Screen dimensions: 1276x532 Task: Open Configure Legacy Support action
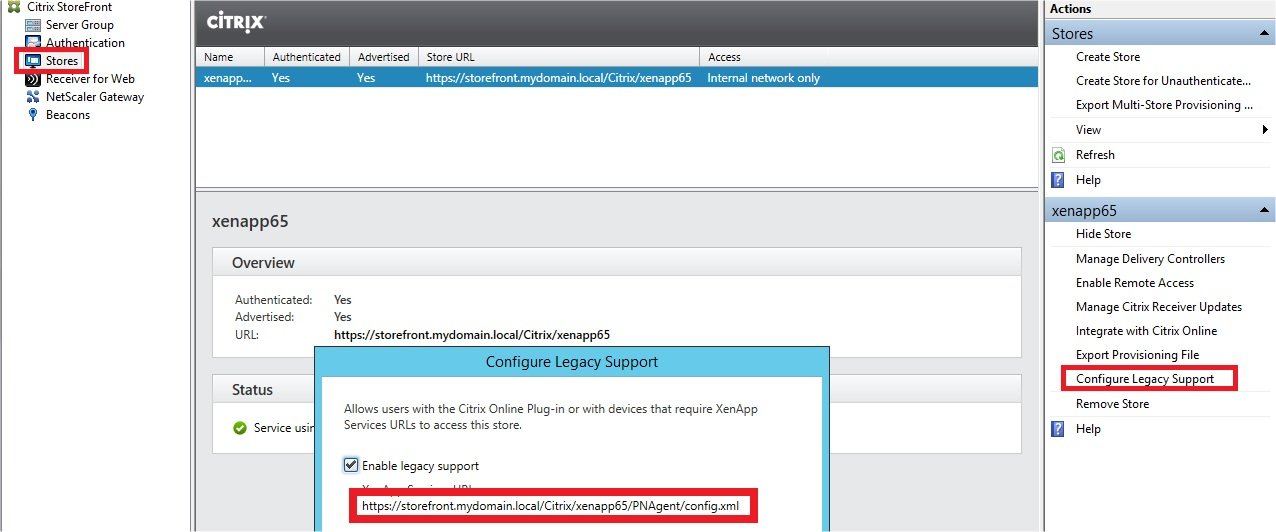[x=1144, y=379]
